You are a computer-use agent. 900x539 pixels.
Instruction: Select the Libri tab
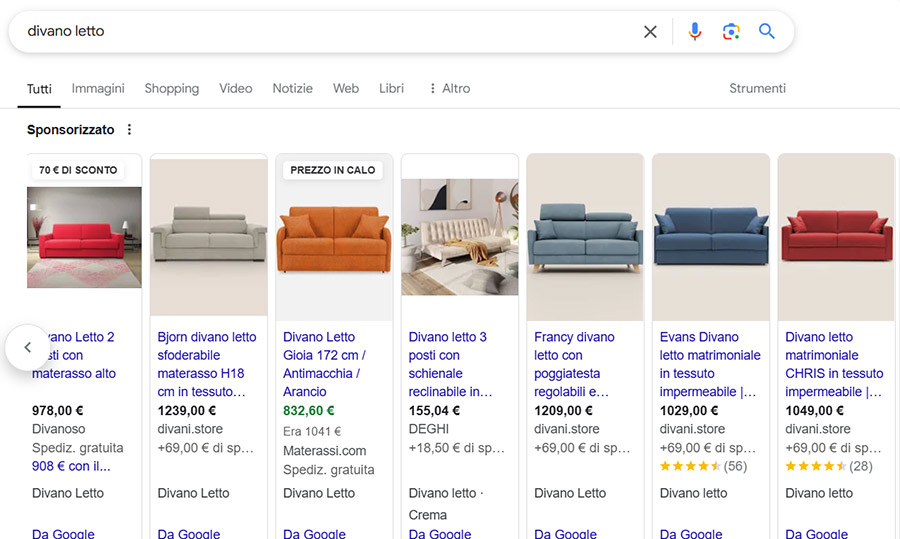coord(391,88)
